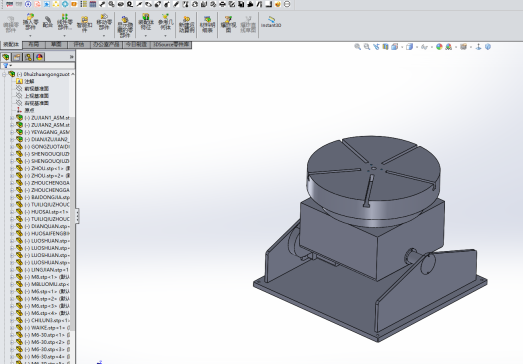Select the Move Component (移动零部件) tool
This screenshot has height=364, width=523.
tap(104, 22)
